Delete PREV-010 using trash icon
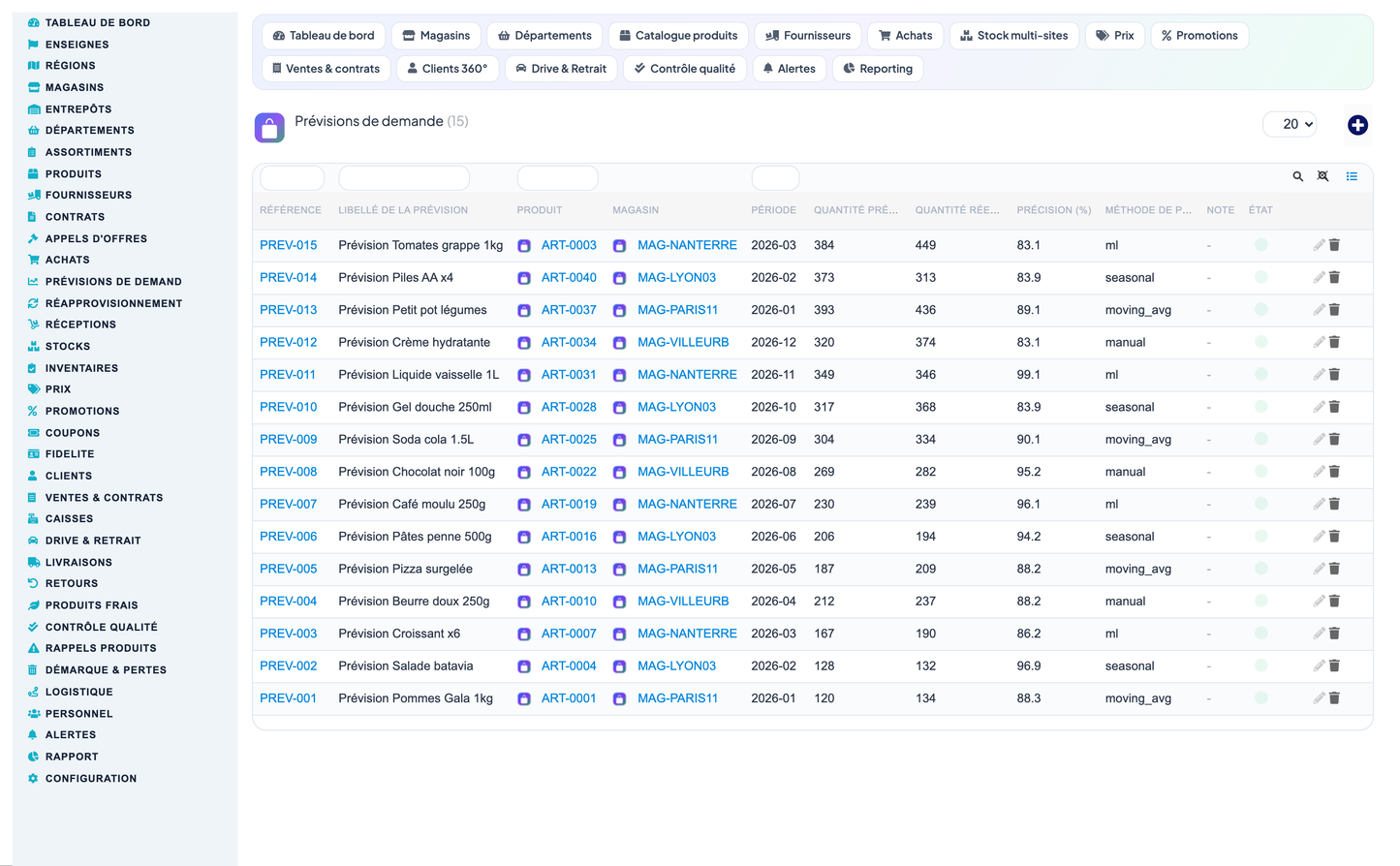This screenshot has width=1400, height=866. tap(1334, 407)
